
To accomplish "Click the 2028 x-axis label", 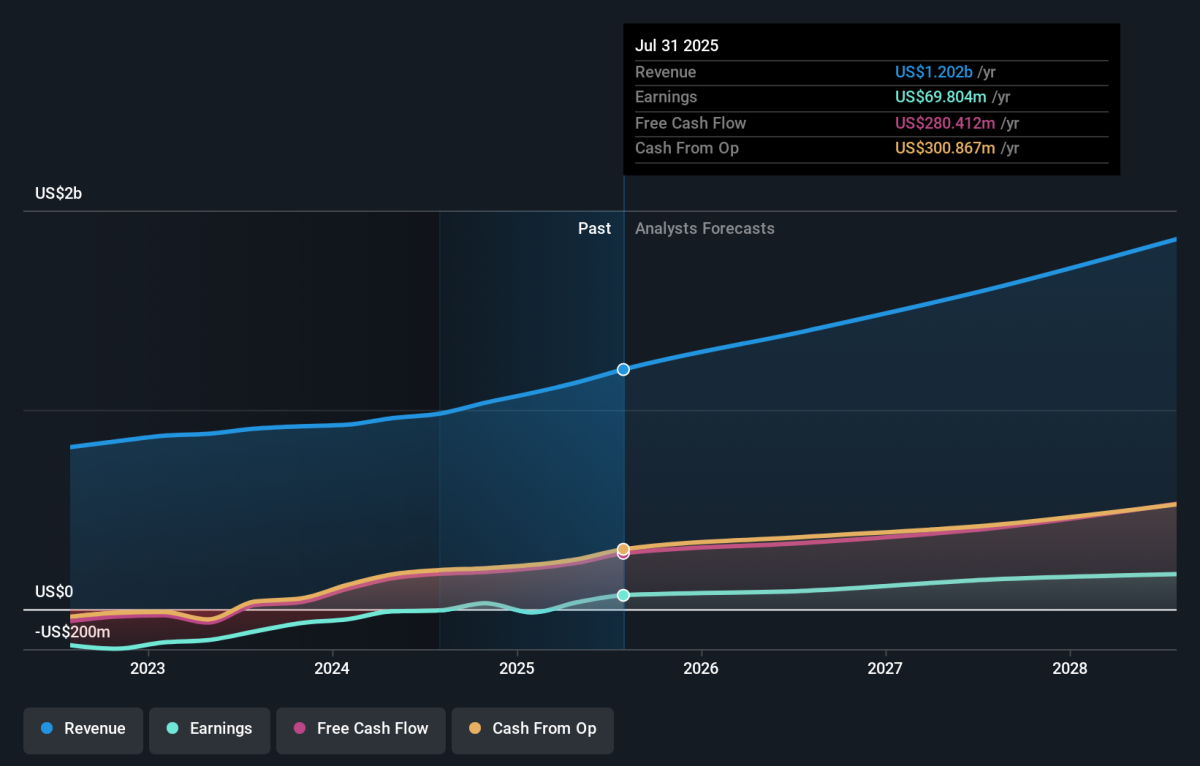I will pos(1070,667).
